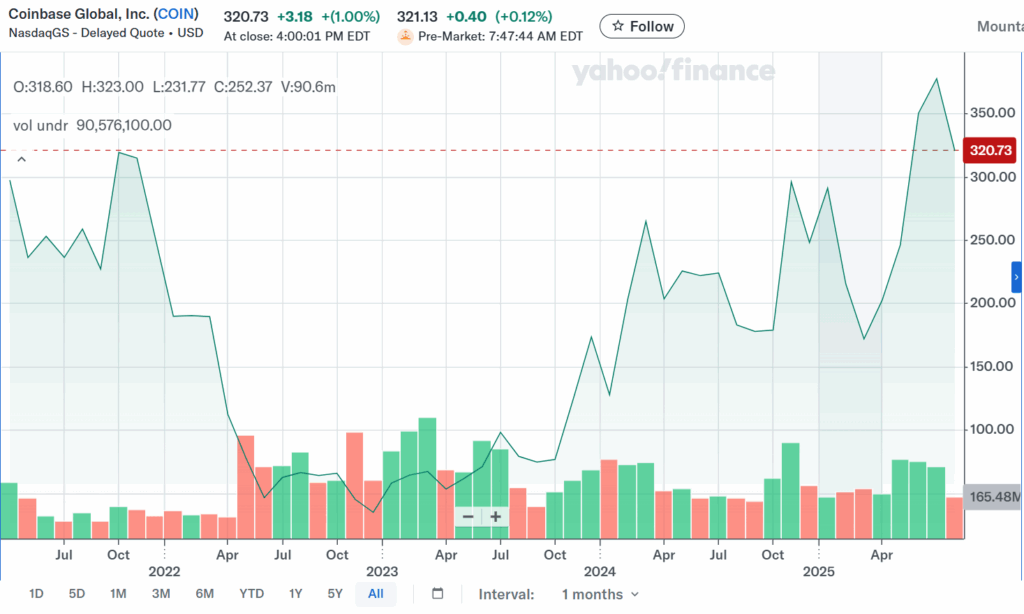Click the 2023 year axis label
1024x614 pixels.
(382, 572)
